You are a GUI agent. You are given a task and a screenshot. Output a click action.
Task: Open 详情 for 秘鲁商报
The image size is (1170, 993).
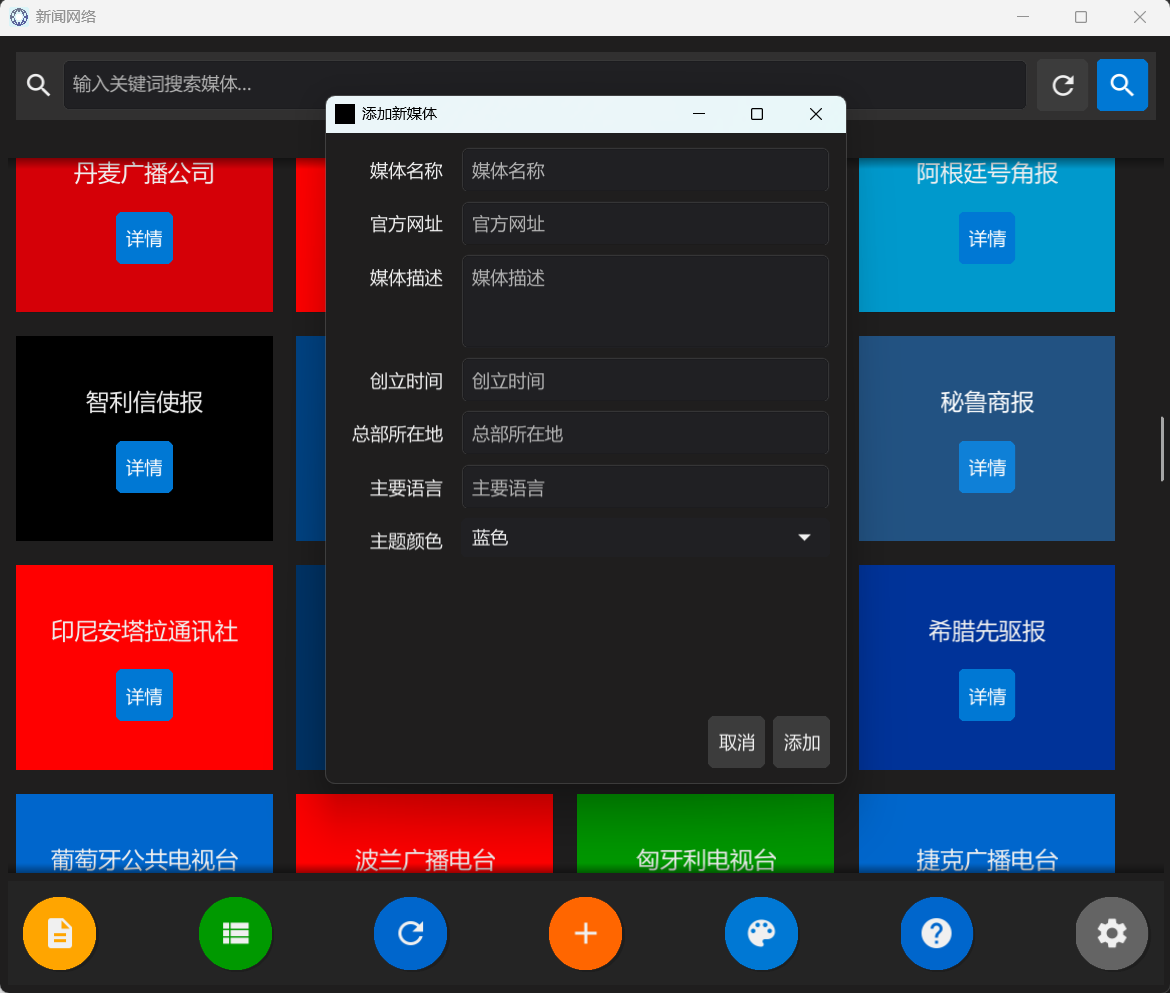click(987, 467)
